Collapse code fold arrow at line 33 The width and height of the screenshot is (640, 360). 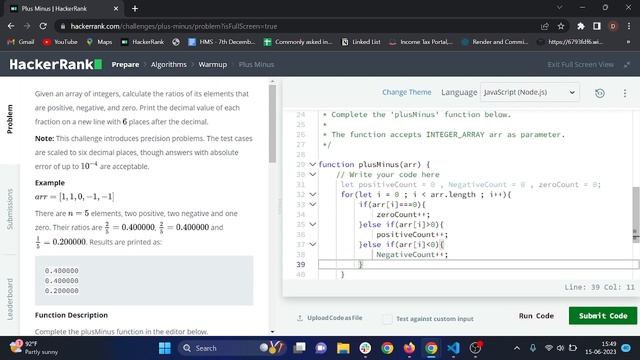pyautogui.click(x=313, y=204)
